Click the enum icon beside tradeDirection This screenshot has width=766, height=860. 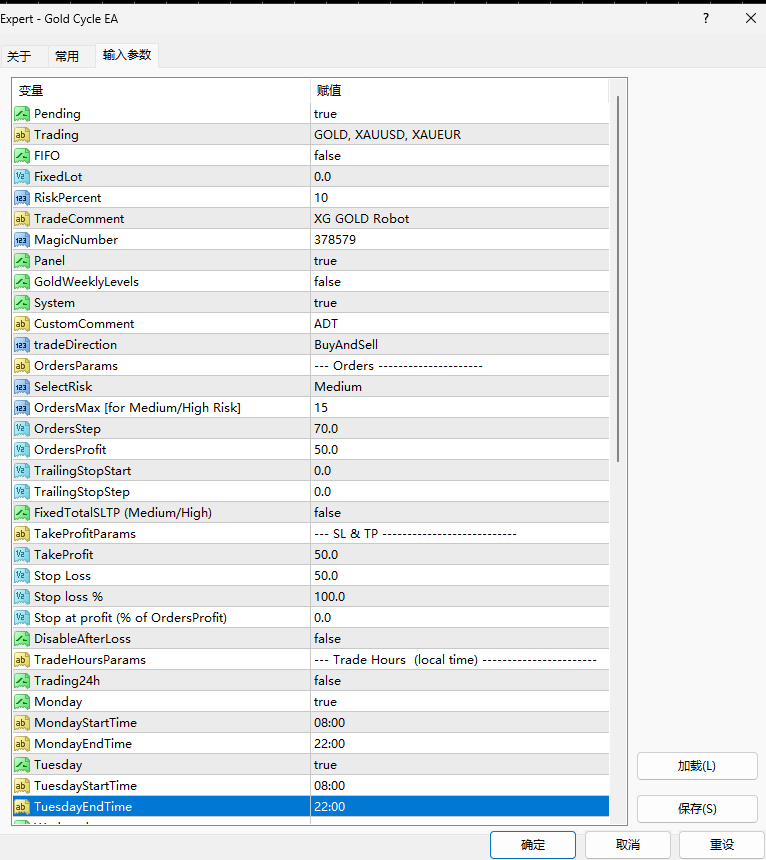(x=22, y=345)
